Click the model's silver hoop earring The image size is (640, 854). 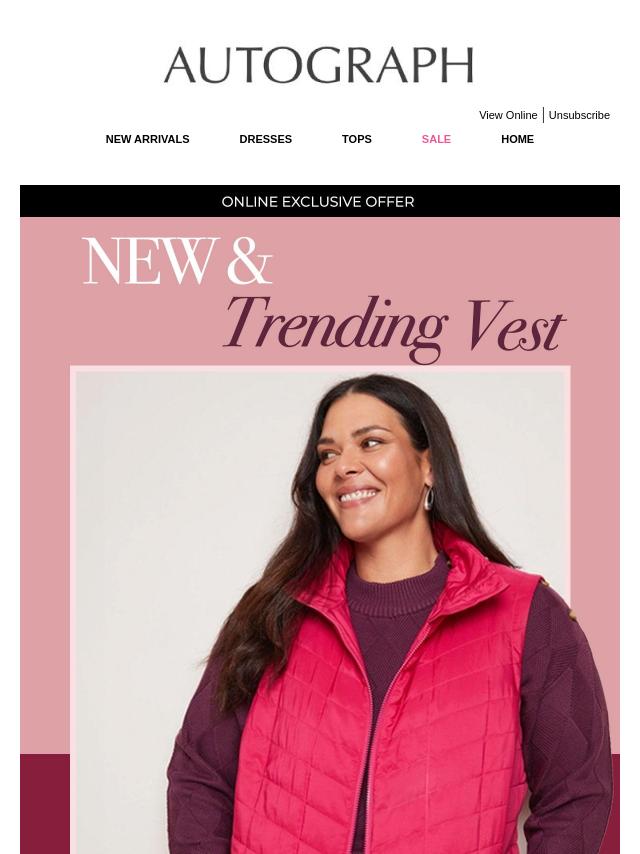[429, 498]
